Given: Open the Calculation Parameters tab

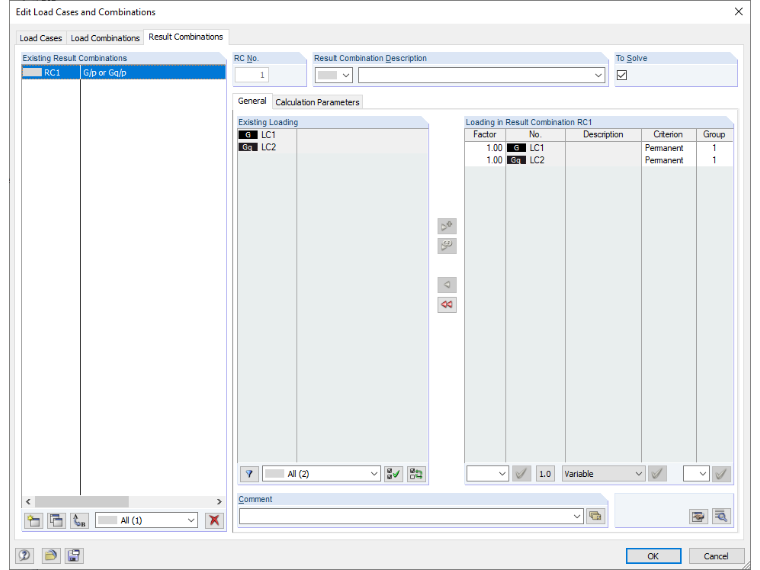Looking at the screenshot, I should [317, 102].
